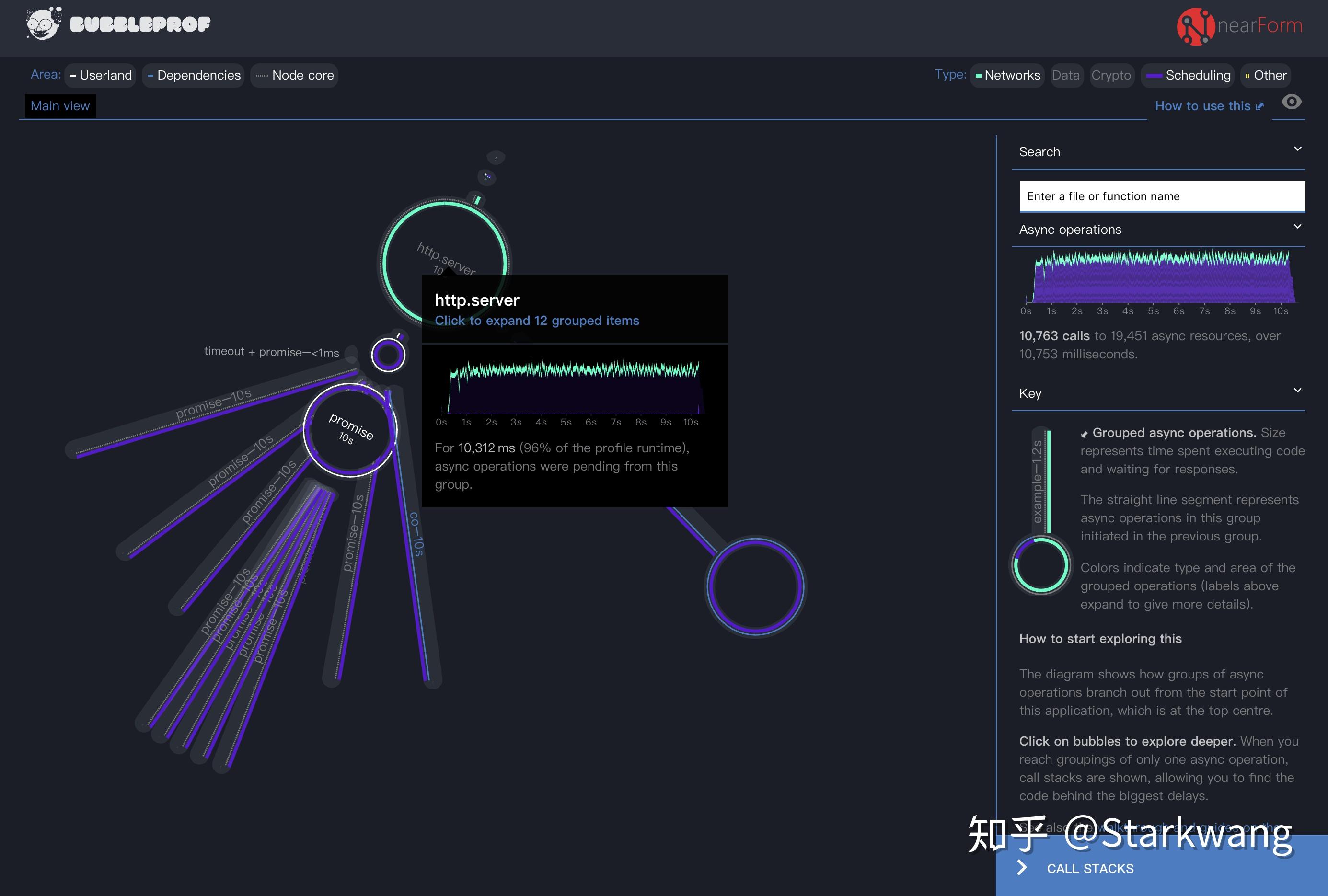Disable the Networks type filter
Viewport: 1328px width, 896px height.
point(1007,75)
